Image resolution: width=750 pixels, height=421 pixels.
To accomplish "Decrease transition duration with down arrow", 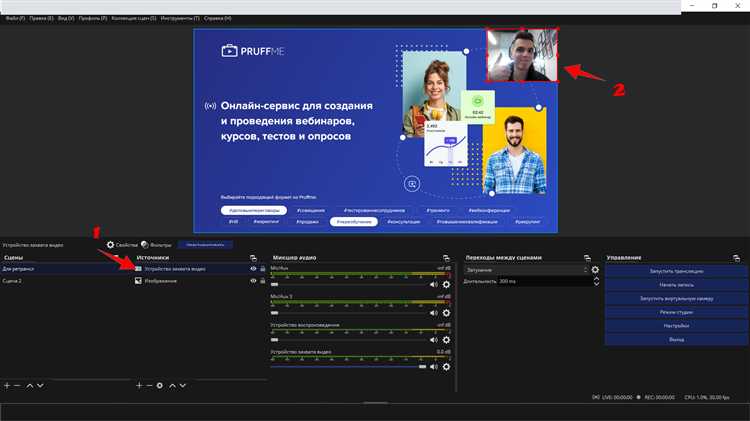I will (596, 284).
